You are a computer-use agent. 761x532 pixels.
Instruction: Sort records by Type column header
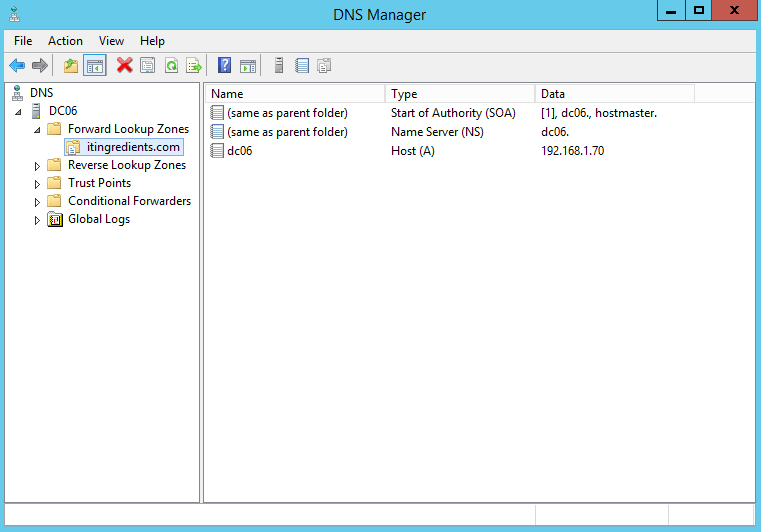pyautogui.click(x=458, y=94)
